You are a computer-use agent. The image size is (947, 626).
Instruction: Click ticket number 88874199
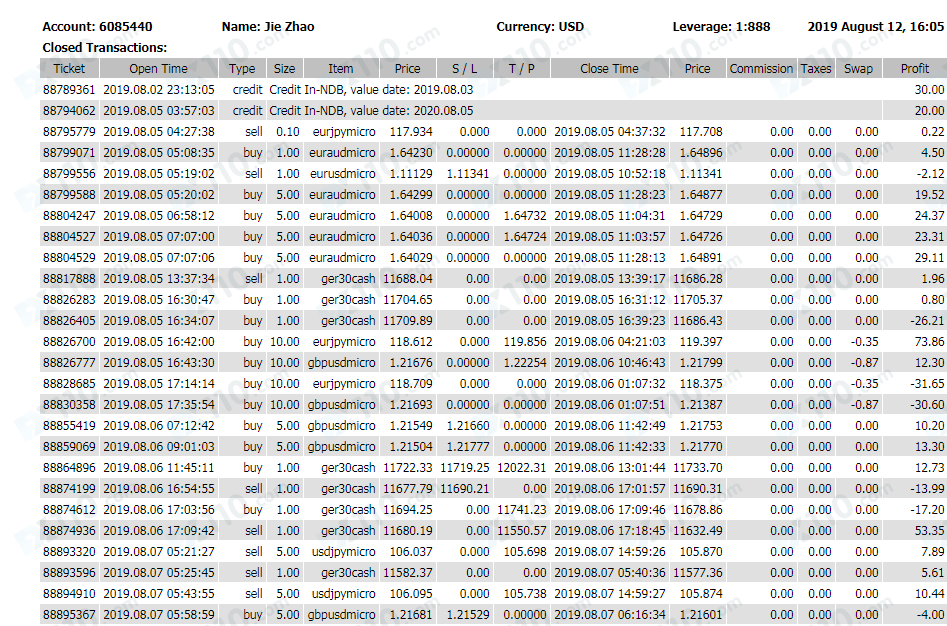point(69,489)
